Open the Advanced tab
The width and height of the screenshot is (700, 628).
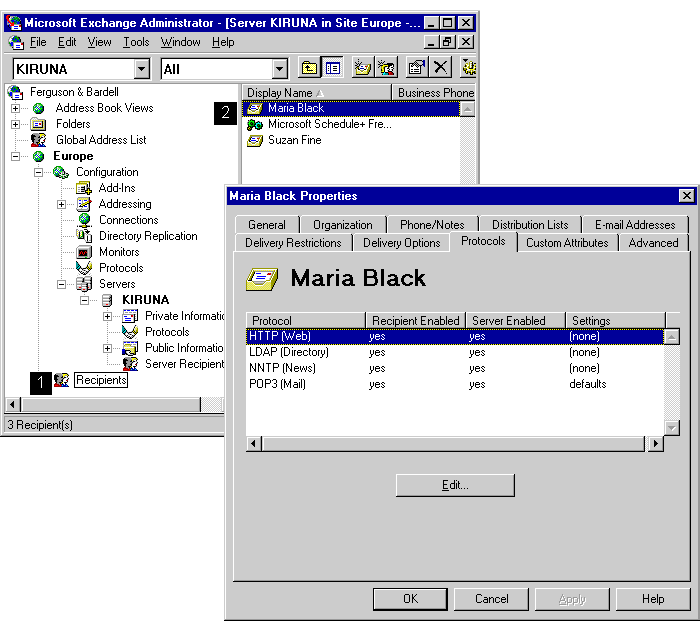(653, 243)
